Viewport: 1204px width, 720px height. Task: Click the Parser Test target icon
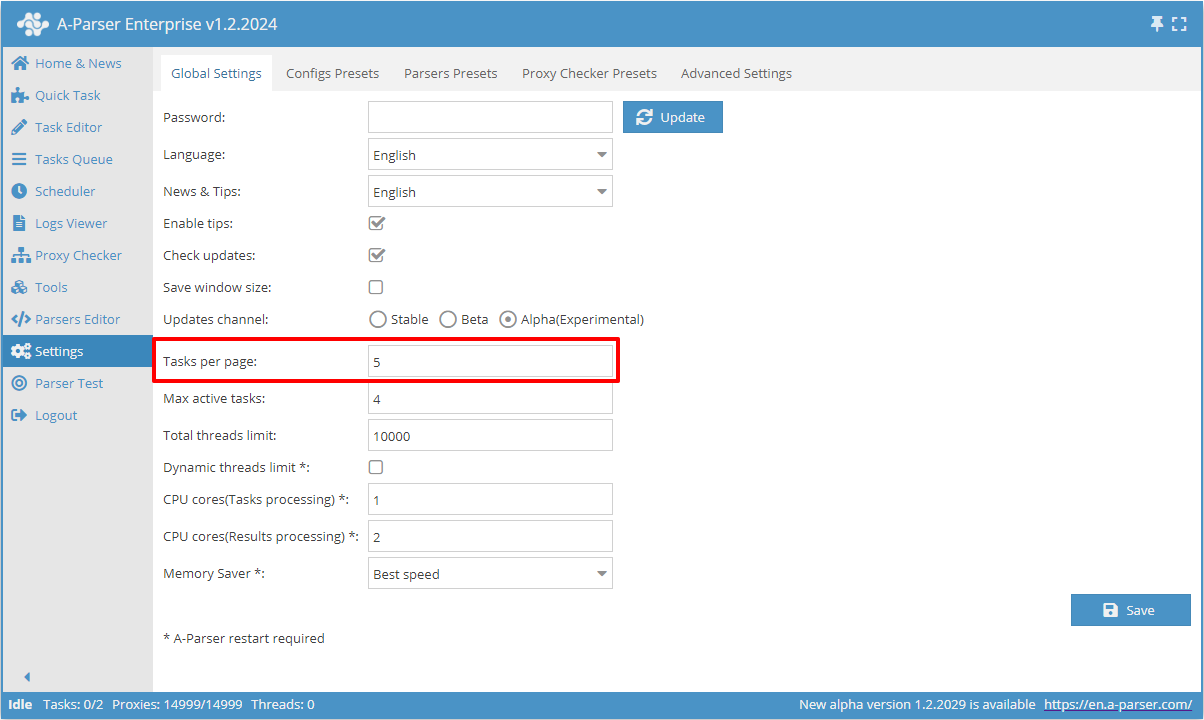click(19, 384)
